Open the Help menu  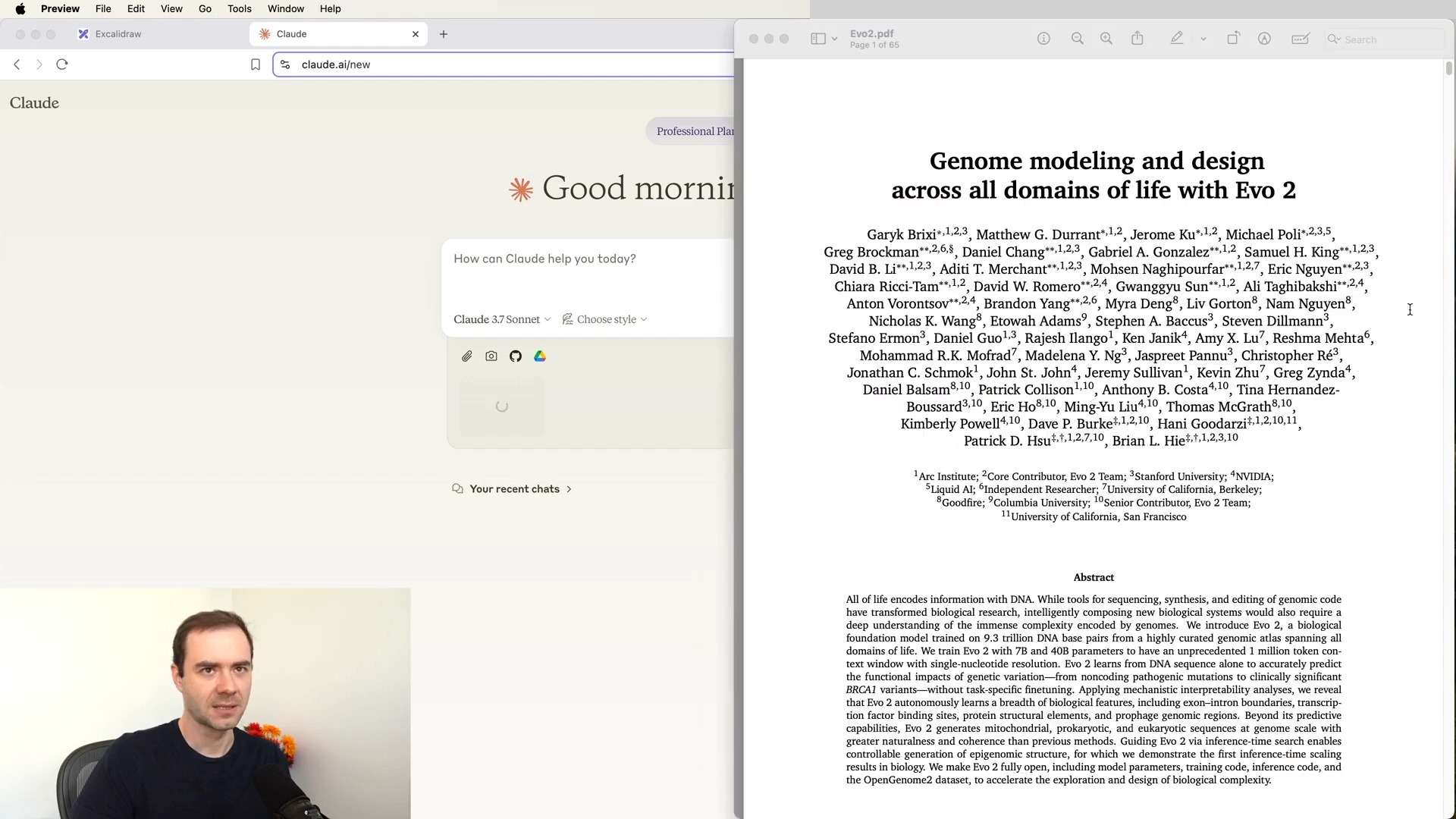(330, 9)
